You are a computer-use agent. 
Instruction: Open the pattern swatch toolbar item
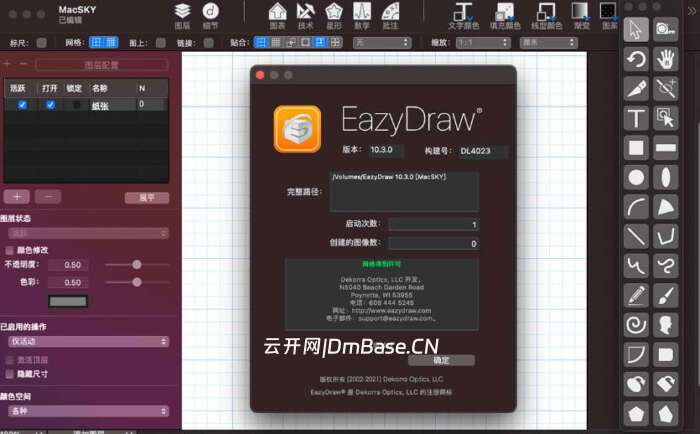point(608,16)
